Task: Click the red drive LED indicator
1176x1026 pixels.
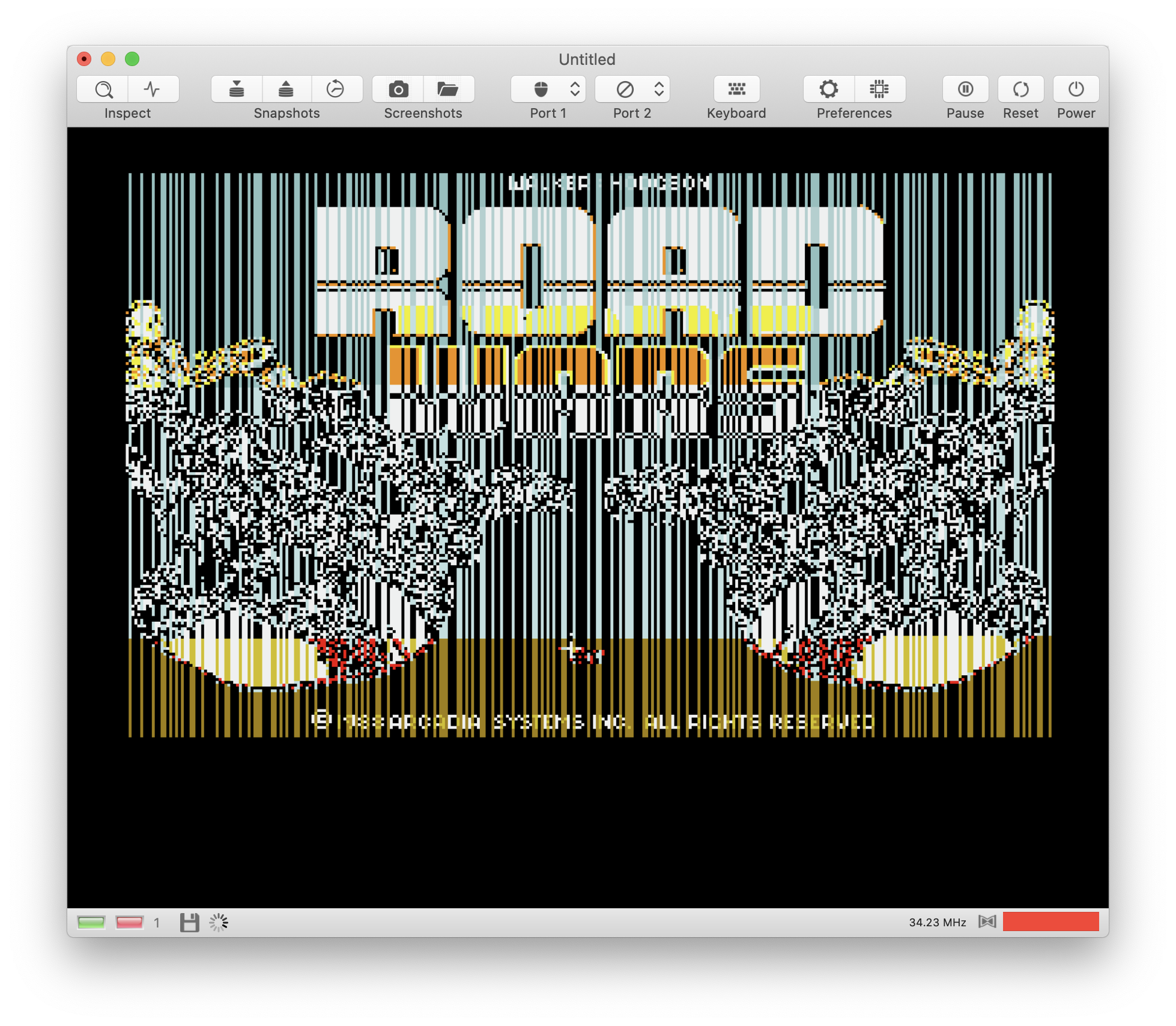Action: pos(129,923)
